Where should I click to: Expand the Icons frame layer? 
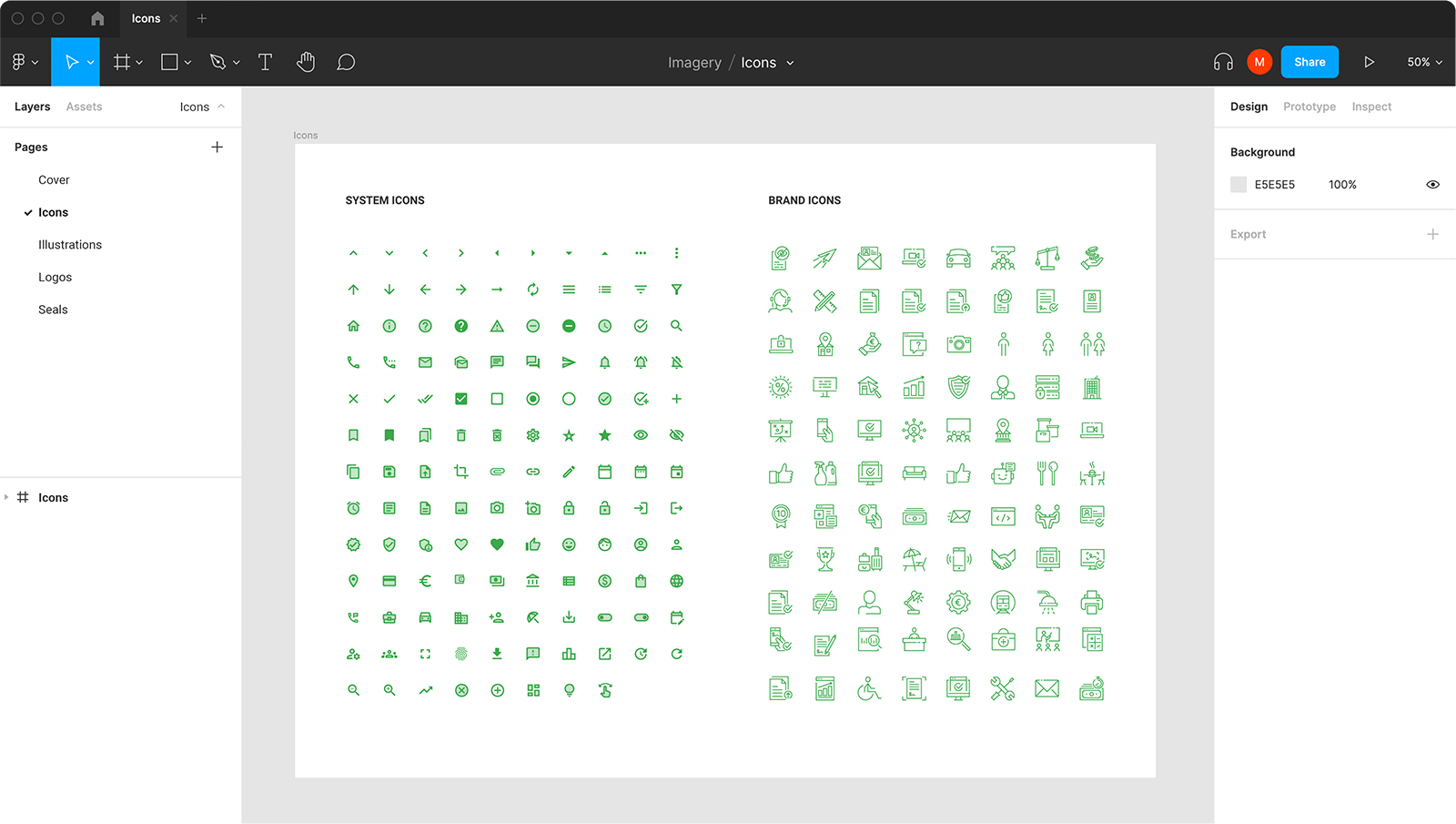tap(7, 497)
